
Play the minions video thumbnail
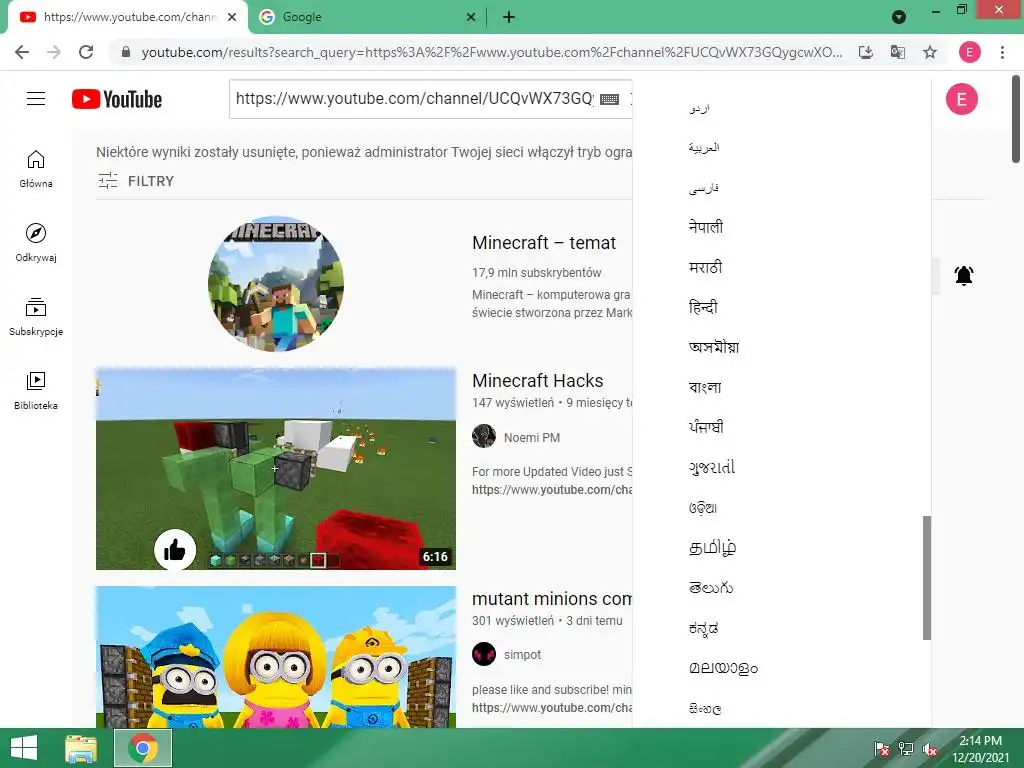[x=276, y=656]
